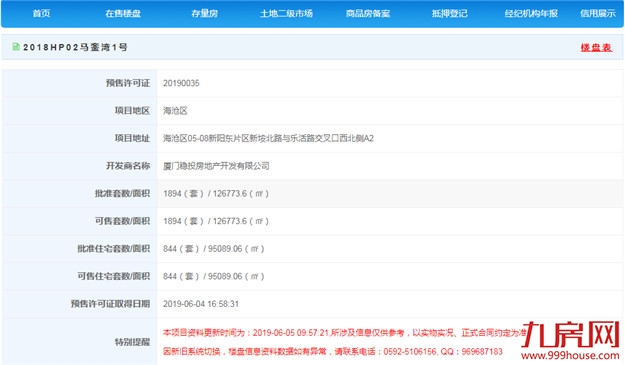Open the 首页 menu item
625x365 pixels.
point(41,14)
